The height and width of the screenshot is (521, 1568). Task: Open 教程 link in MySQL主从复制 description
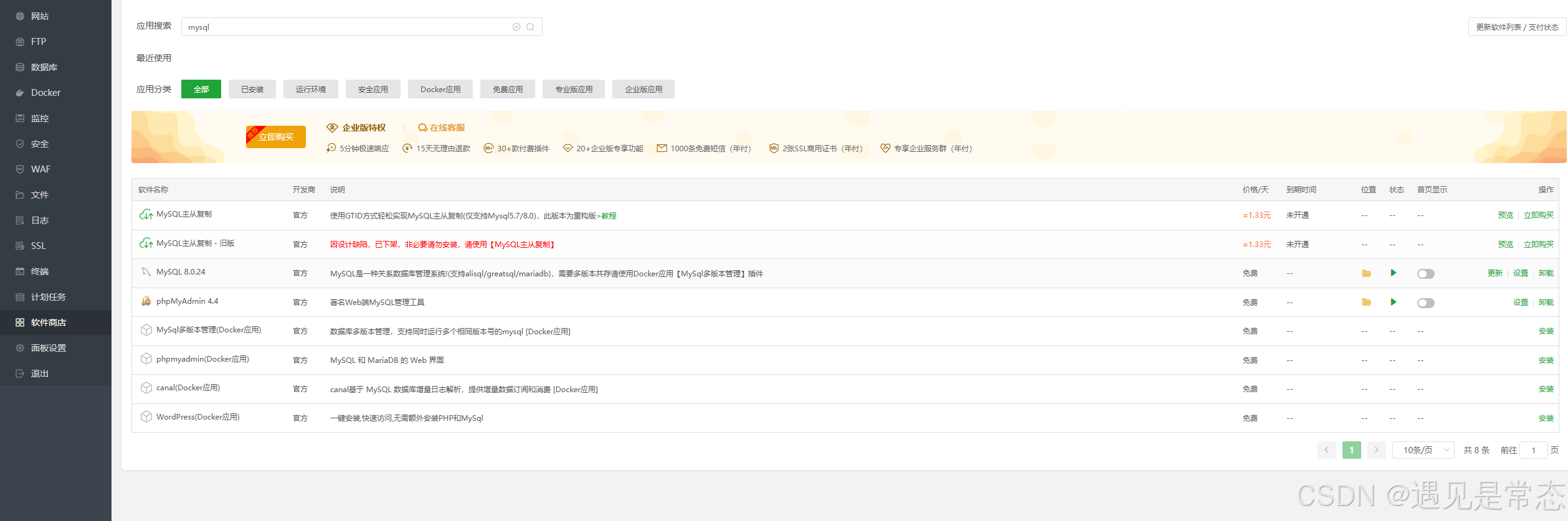[x=609, y=216]
